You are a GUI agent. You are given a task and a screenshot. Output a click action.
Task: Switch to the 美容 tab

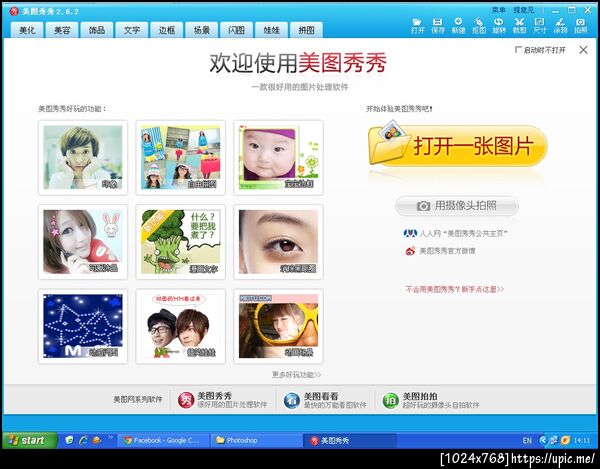click(x=62, y=30)
